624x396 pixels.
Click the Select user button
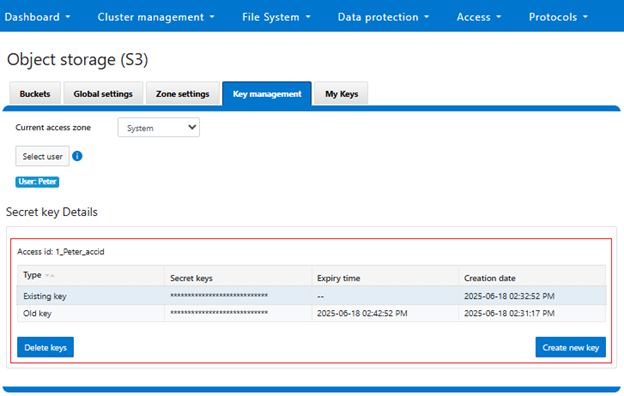[x=42, y=156]
